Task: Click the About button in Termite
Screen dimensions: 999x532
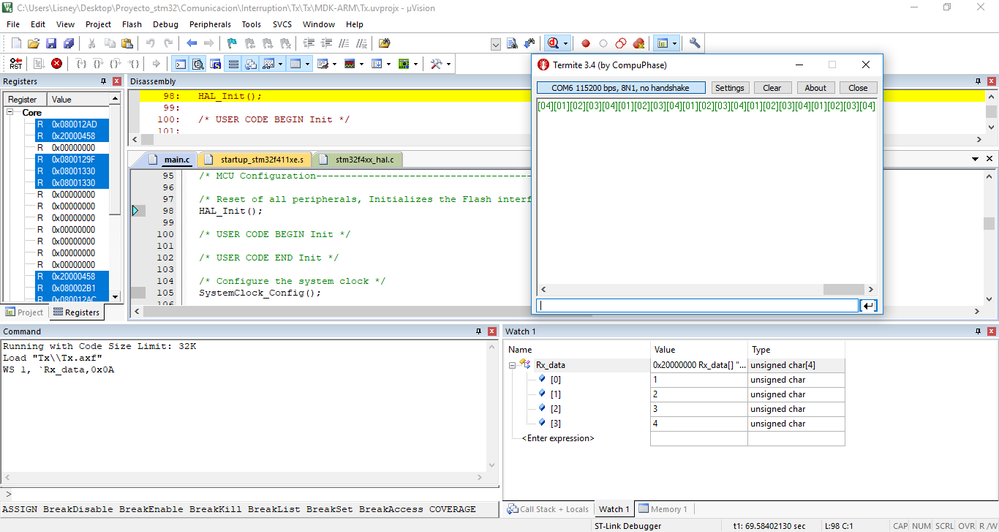Action: 815,88
